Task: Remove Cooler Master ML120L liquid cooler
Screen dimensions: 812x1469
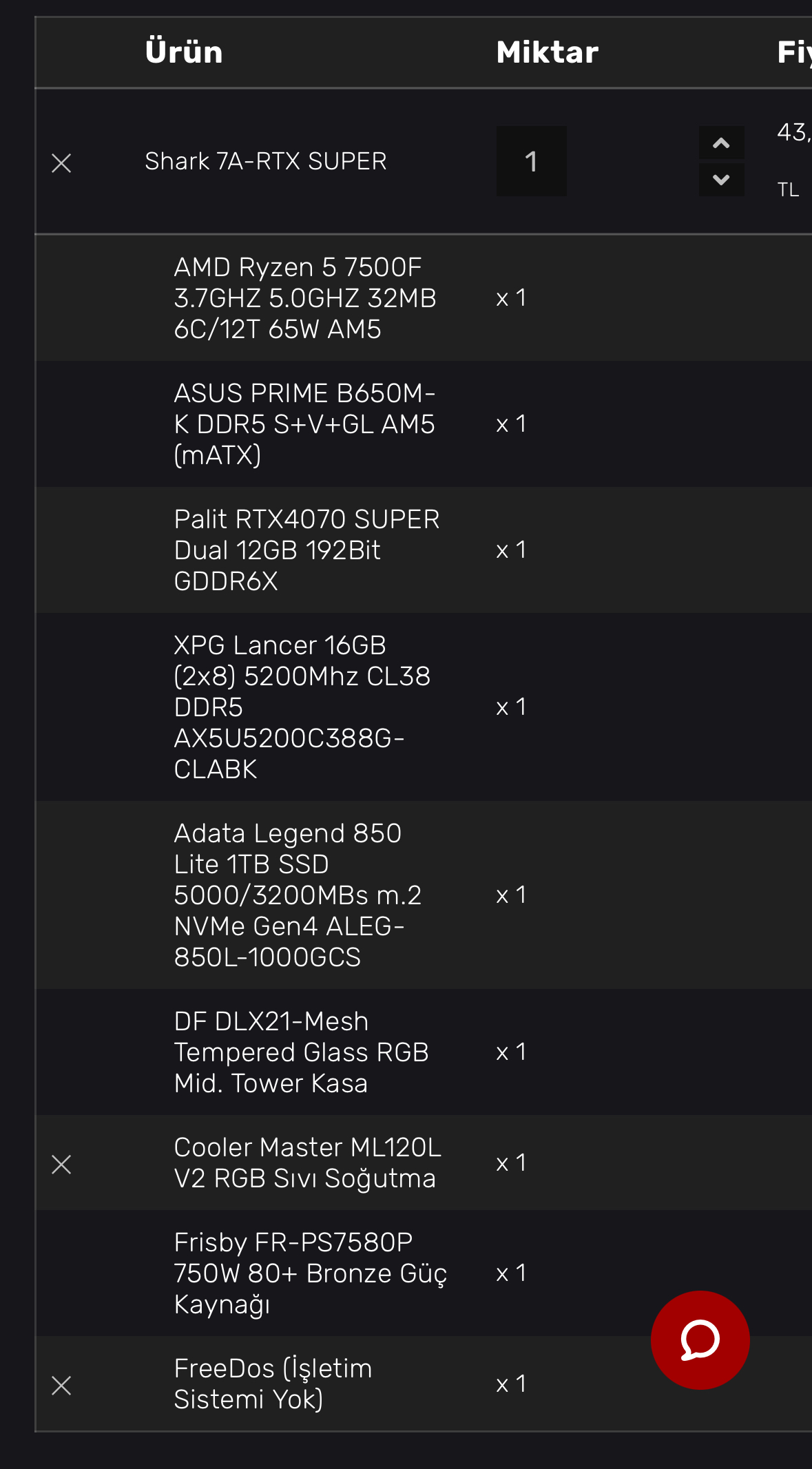Action: 61,1165
